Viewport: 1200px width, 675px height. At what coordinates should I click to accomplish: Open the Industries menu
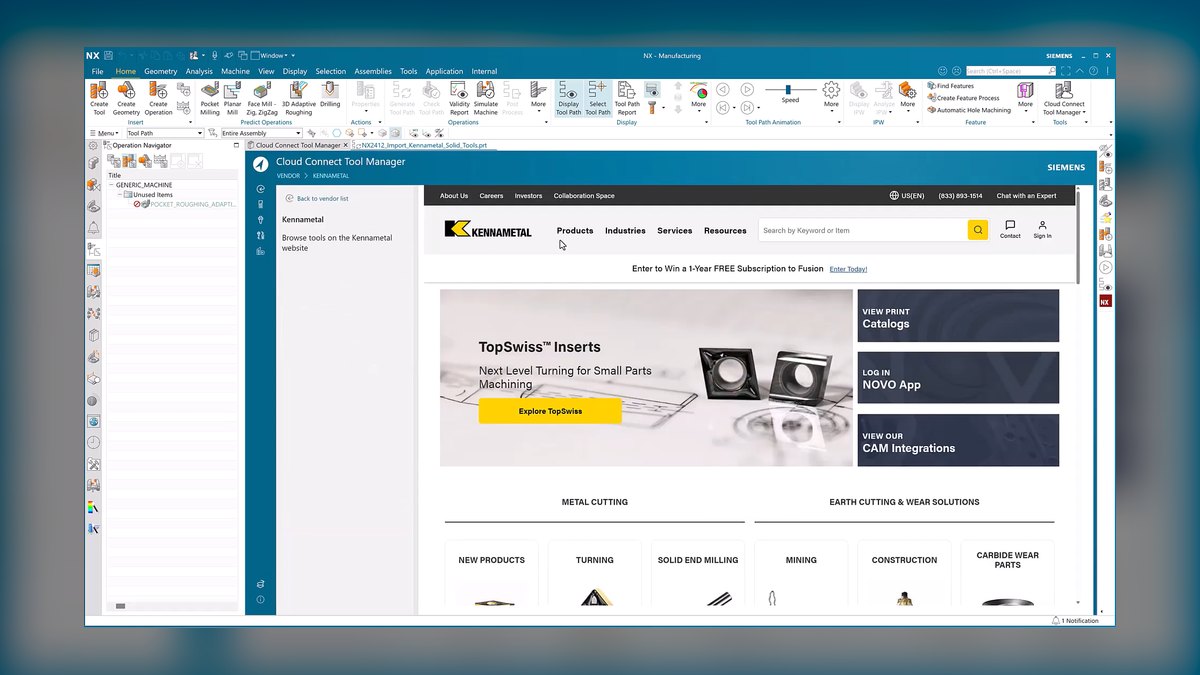pos(625,230)
